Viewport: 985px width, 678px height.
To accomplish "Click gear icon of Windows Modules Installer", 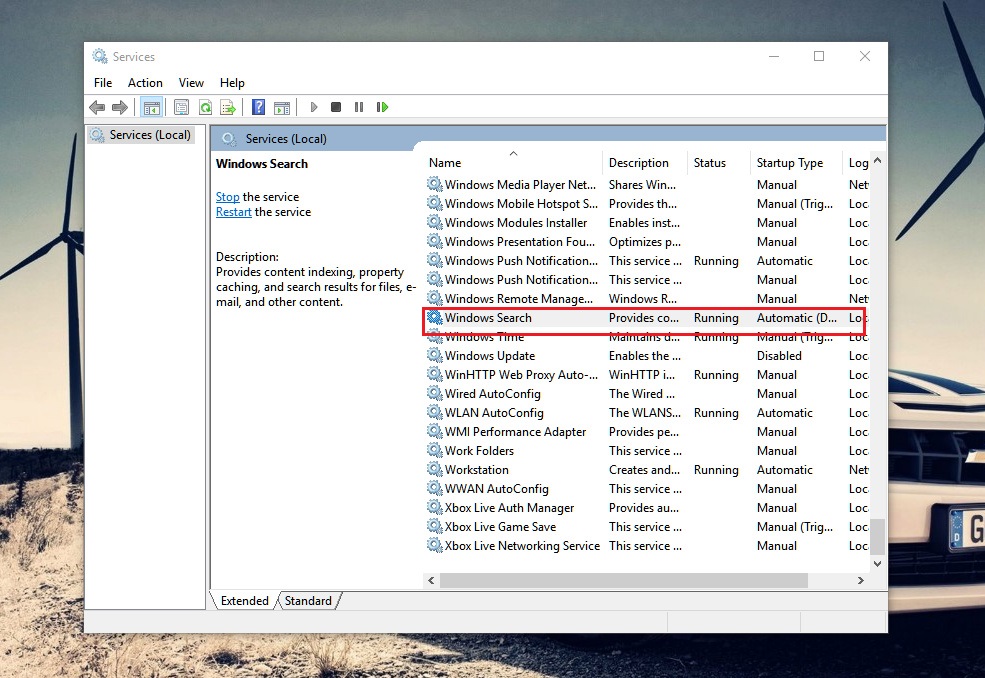I will (435, 222).
